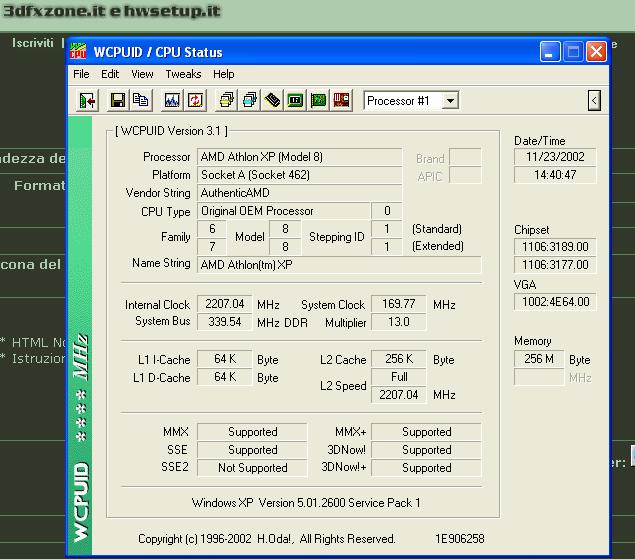Open the real-time clock graph icon
Viewport: 635px width, 559px height.
(x=172, y=100)
